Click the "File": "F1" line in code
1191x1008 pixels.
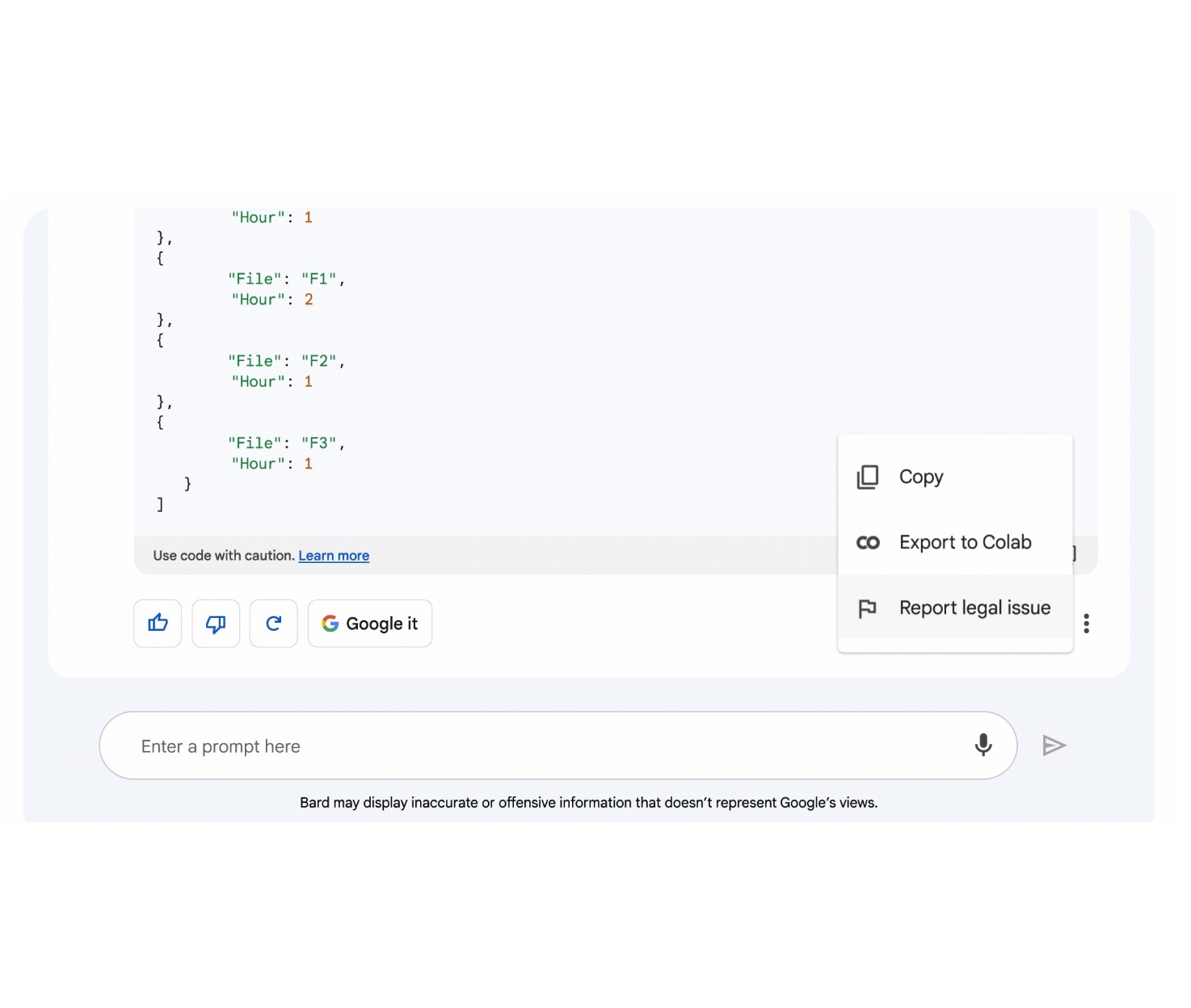pos(286,279)
